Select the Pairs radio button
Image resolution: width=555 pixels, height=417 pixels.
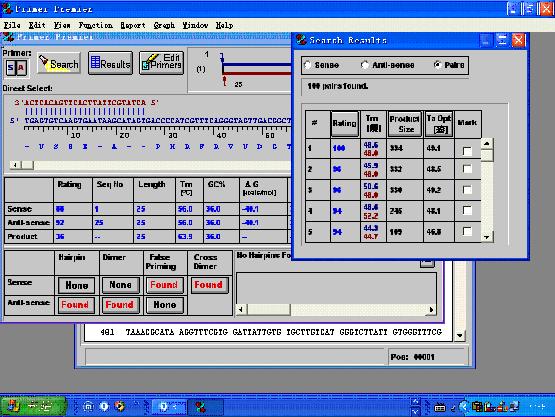pos(438,65)
